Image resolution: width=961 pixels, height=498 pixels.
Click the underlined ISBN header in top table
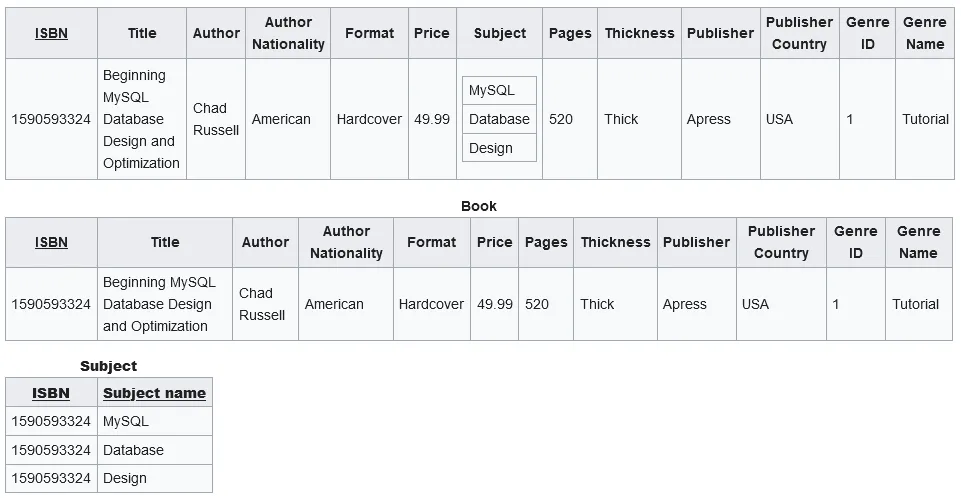tap(51, 33)
